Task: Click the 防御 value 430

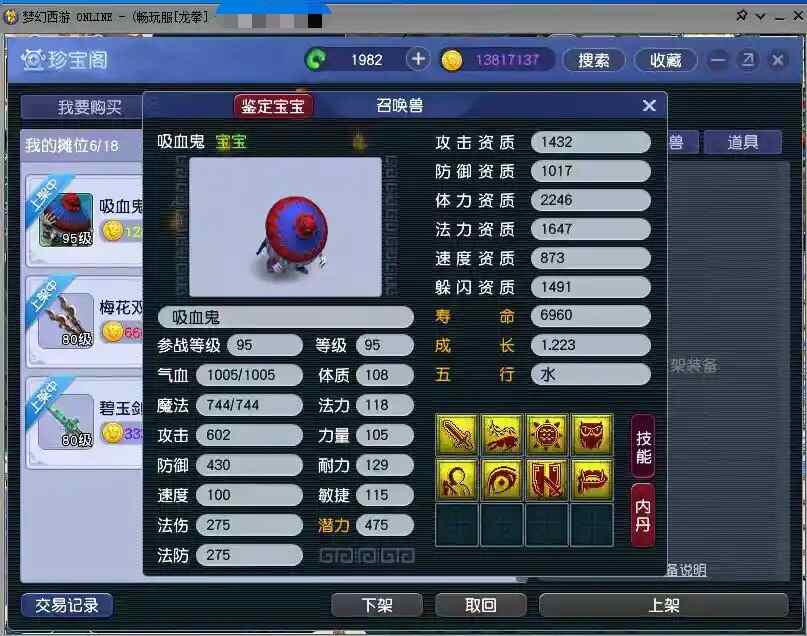Action: pos(250,465)
